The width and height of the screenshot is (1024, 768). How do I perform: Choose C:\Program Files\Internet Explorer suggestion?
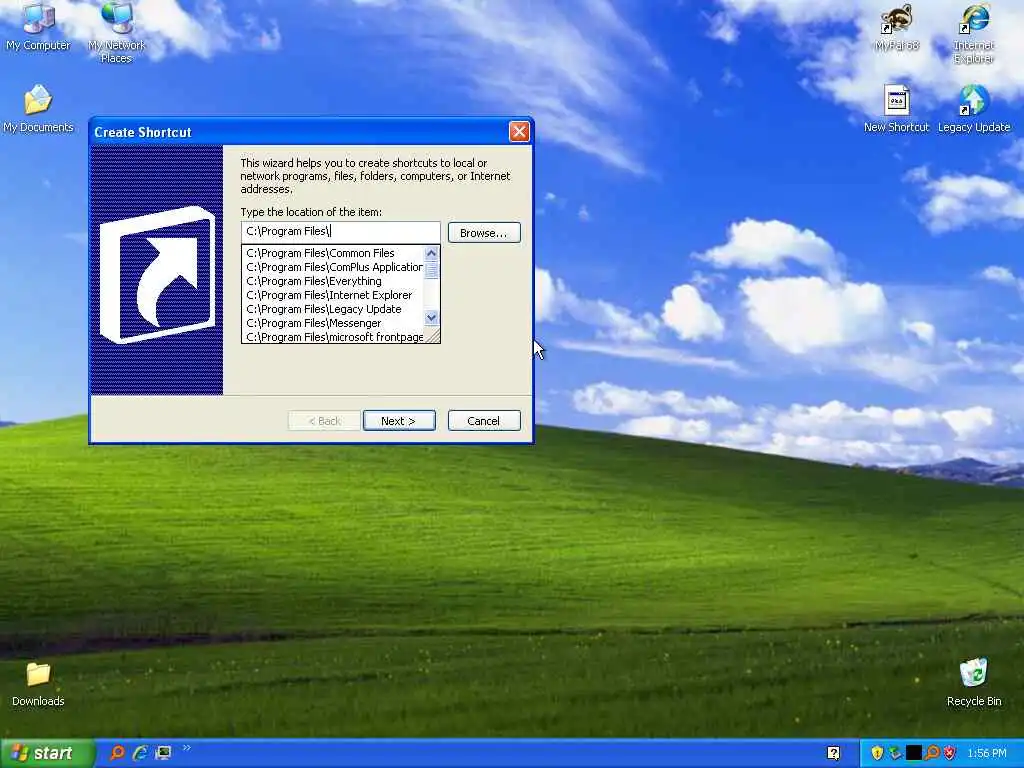coord(332,295)
